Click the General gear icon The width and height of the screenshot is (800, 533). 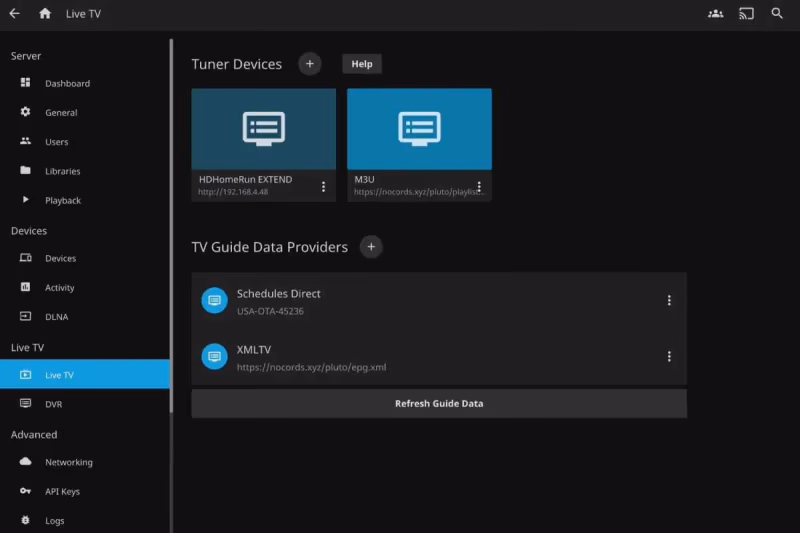coord(25,112)
